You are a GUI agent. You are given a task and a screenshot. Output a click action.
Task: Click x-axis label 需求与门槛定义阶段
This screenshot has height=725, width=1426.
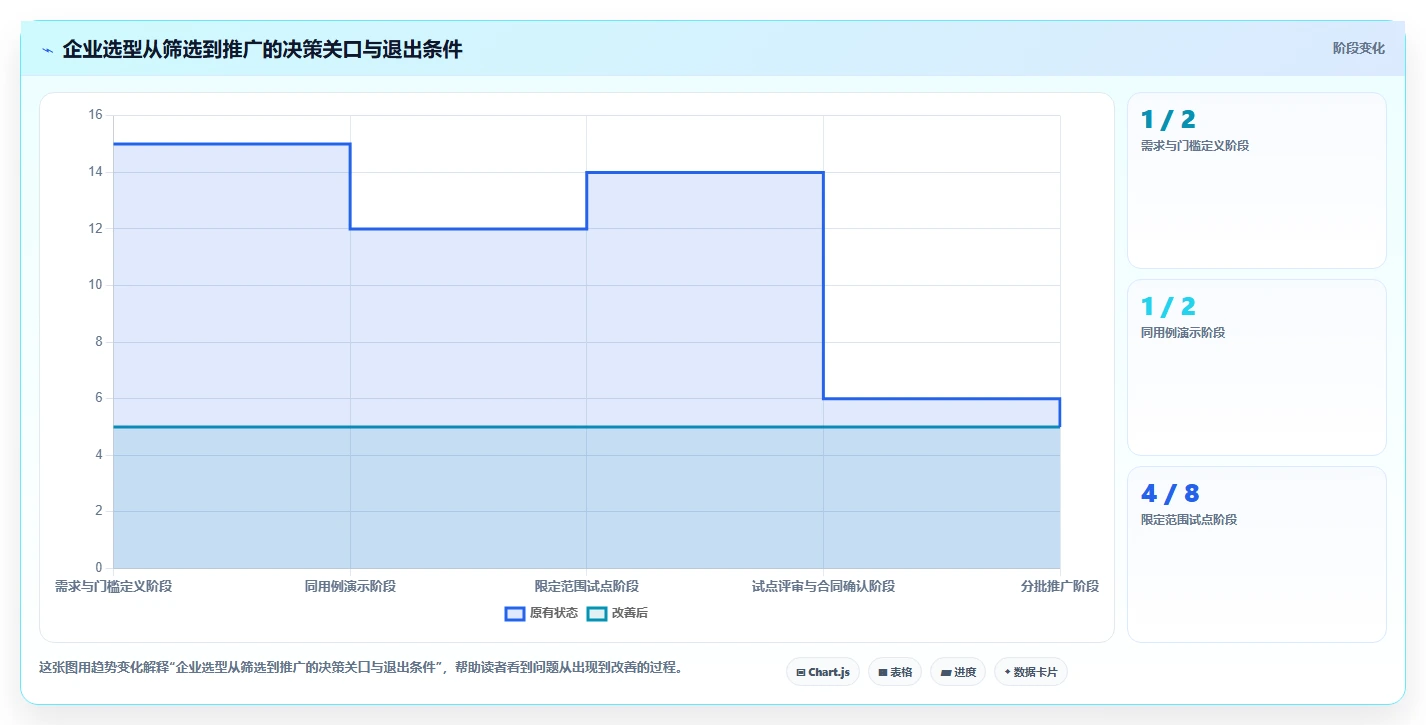coord(113,586)
